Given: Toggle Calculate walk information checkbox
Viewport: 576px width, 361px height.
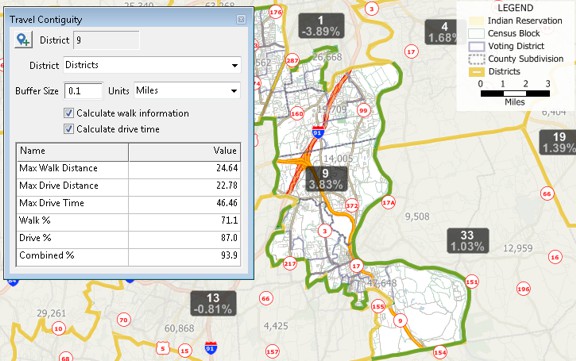Looking at the screenshot, I should (x=69, y=113).
